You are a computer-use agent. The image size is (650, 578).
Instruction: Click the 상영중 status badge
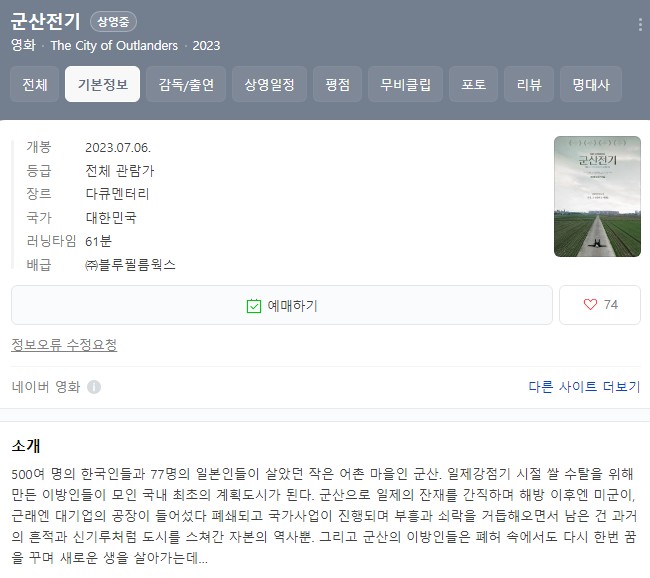(x=113, y=22)
